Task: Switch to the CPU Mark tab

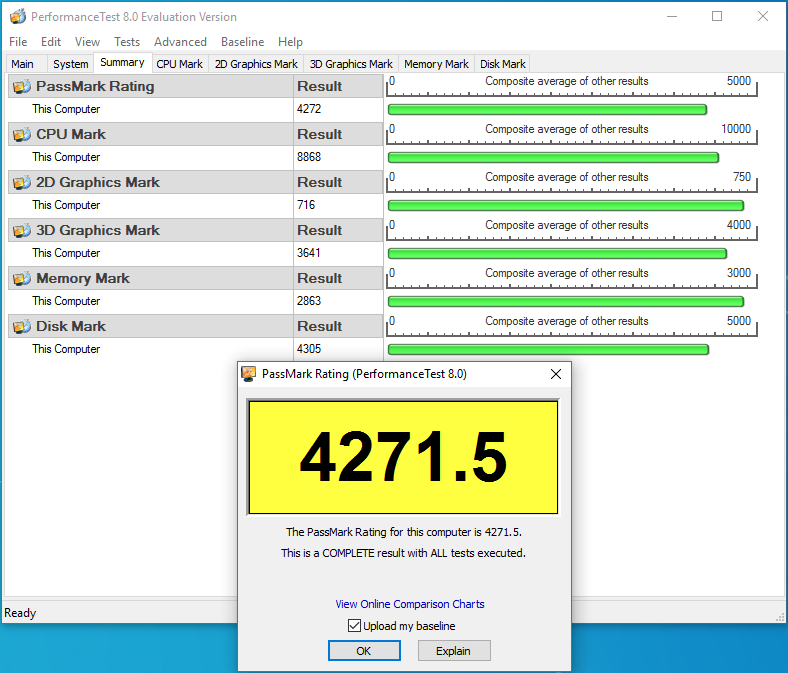Action: coord(179,64)
